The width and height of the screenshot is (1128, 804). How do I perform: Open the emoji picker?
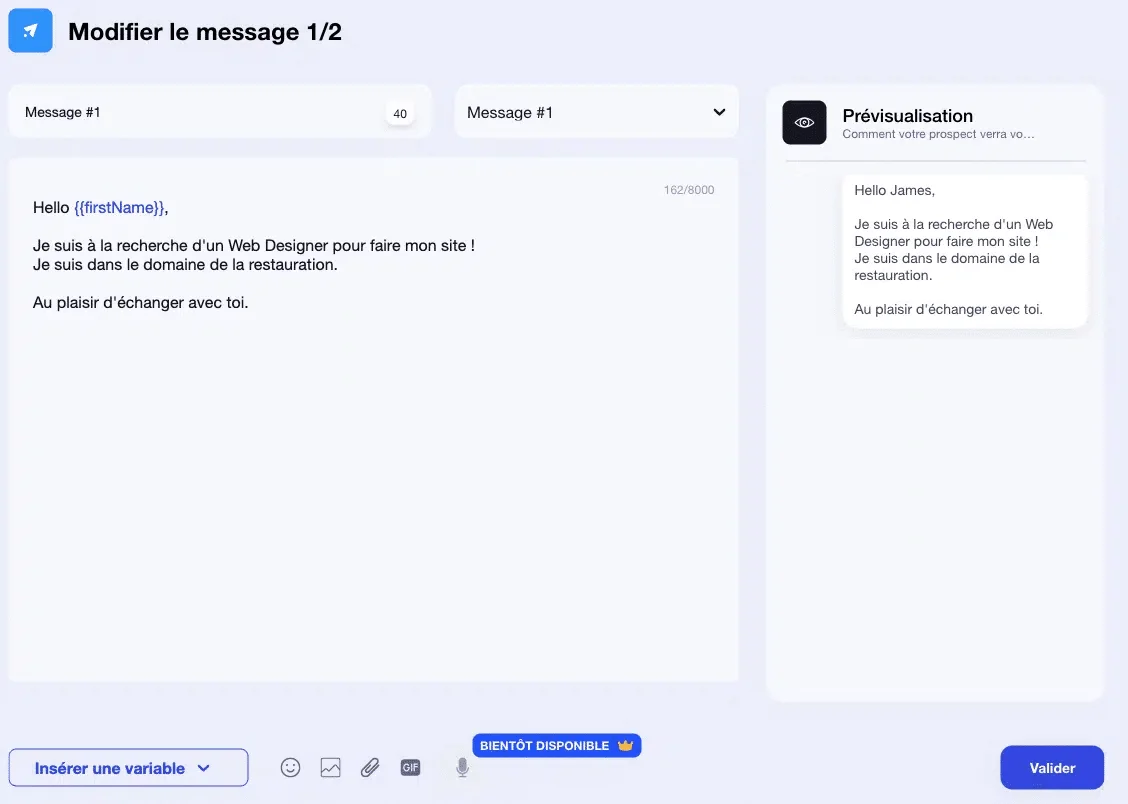coord(291,767)
